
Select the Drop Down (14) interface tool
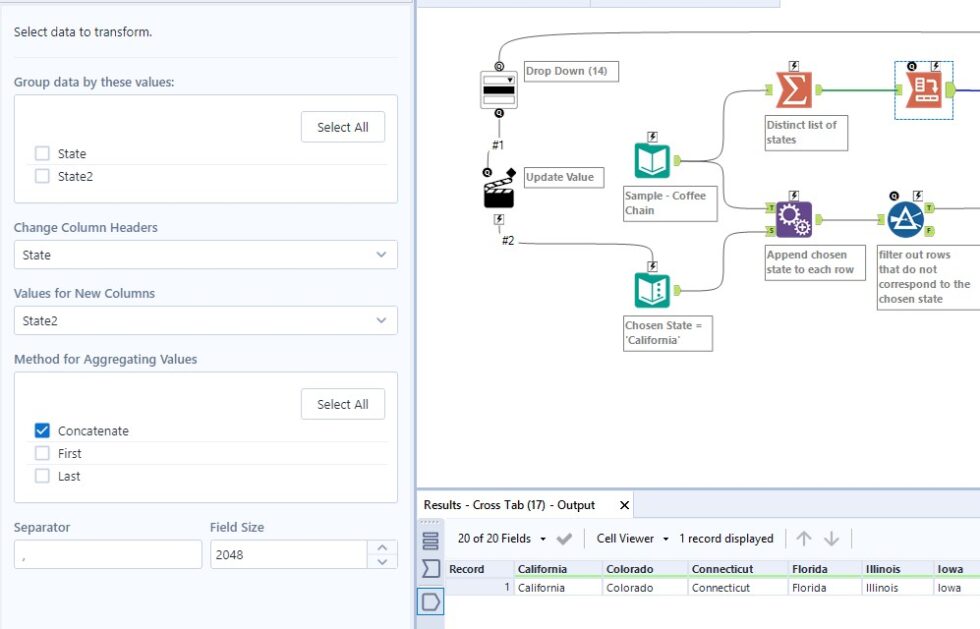point(497,88)
